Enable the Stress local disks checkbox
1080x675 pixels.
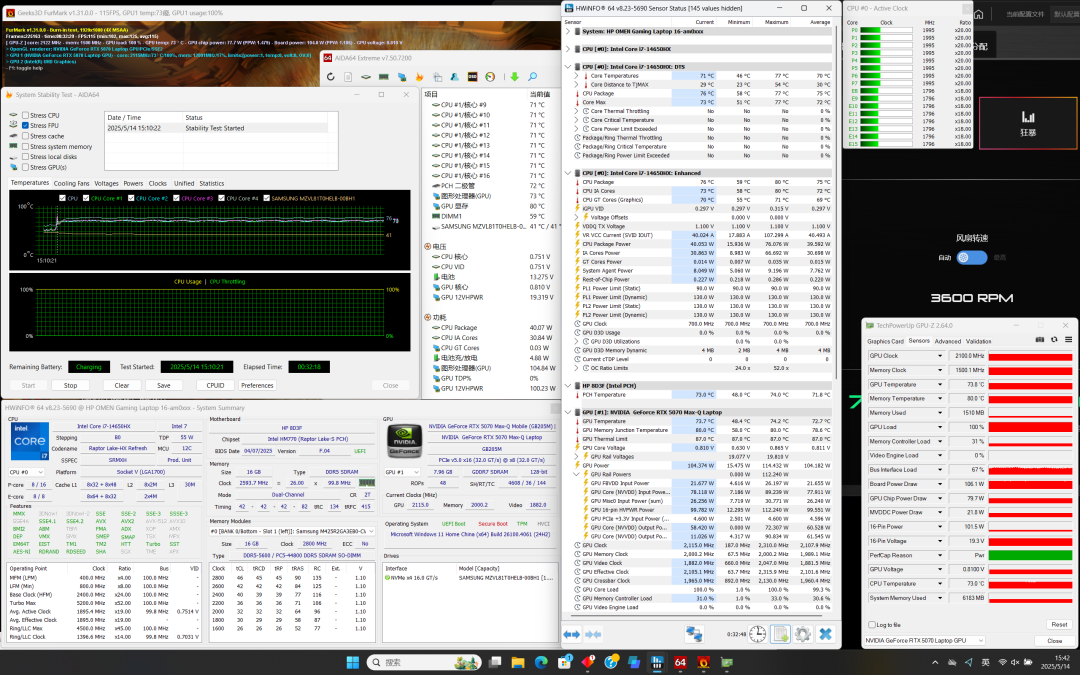click(25, 156)
